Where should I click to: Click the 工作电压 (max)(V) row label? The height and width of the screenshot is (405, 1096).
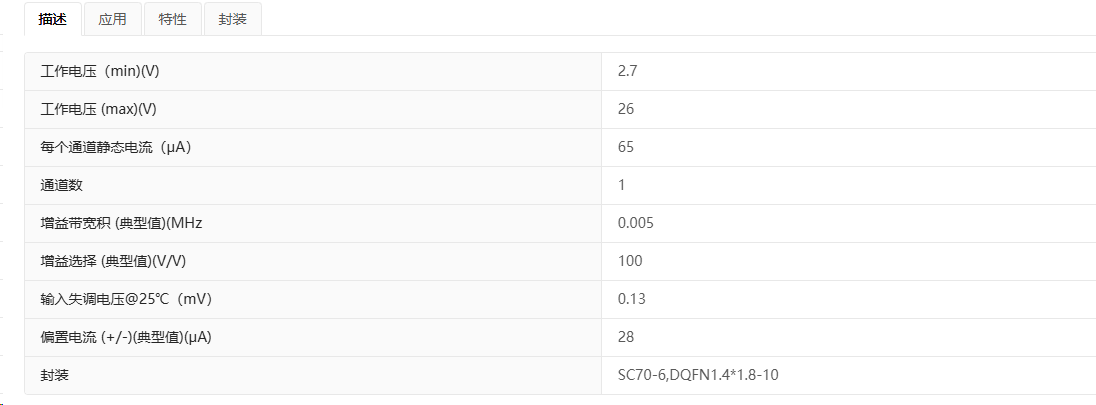pyautogui.click(x=99, y=109)
